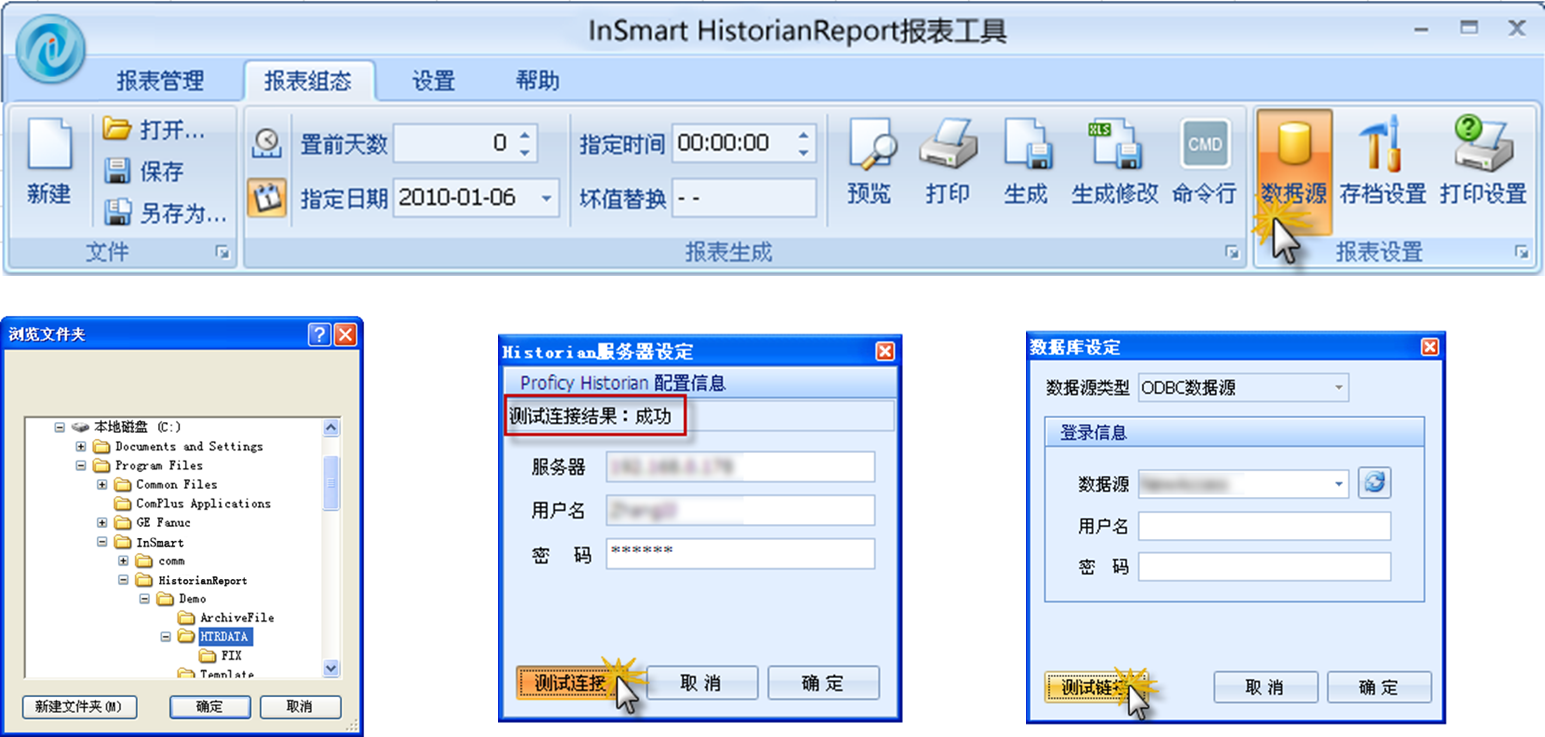Open the 文件 group dialog launcher
This screenshot has width=1545, height=737.
pyautogui.click(x=222, y=253)
